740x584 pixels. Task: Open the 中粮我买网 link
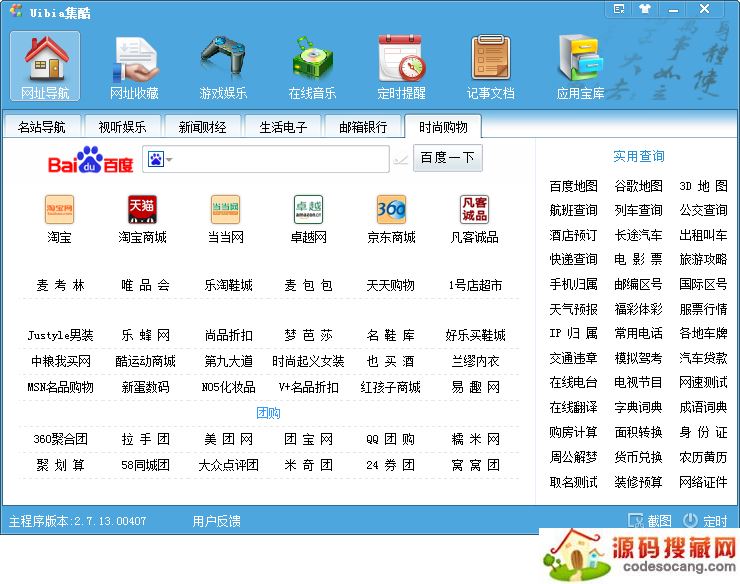[x=60, y=361]
